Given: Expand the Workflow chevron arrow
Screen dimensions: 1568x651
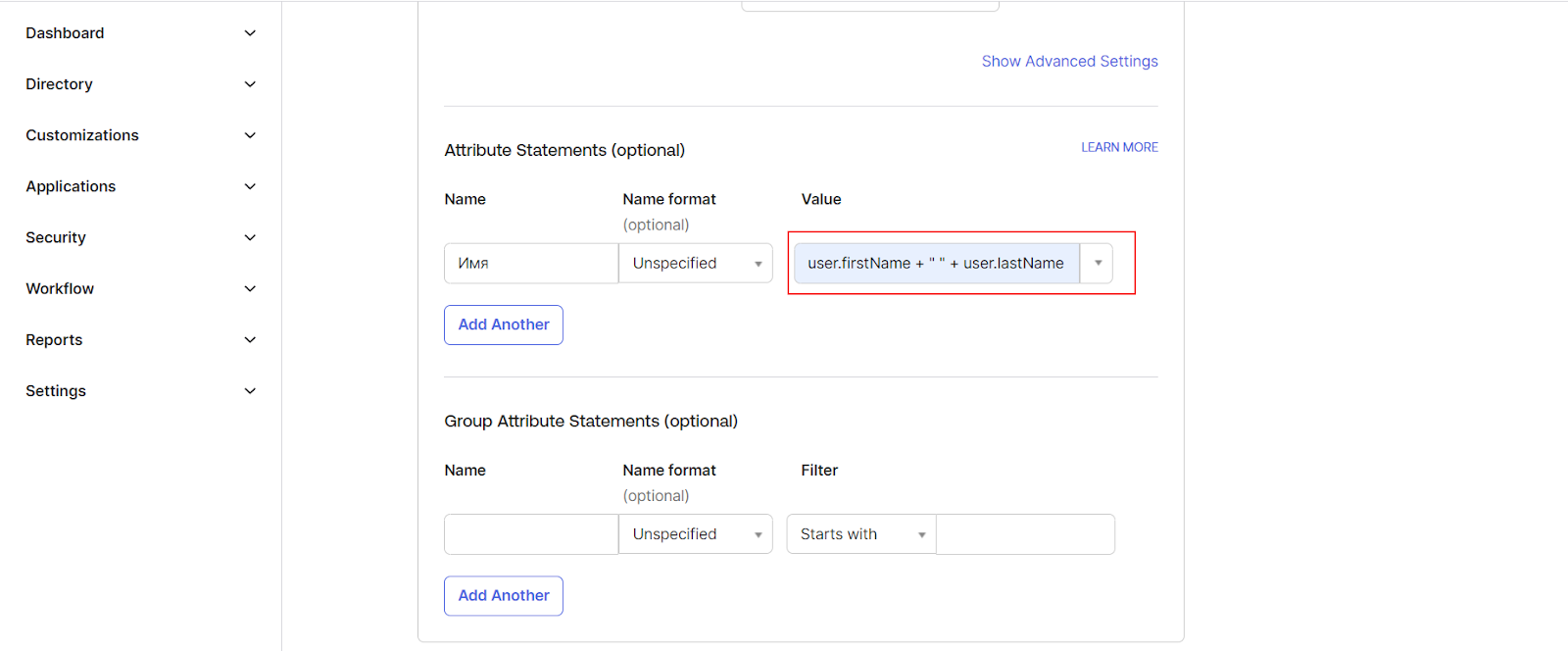Looking at the screenshot, I should (x=250, y=288).
